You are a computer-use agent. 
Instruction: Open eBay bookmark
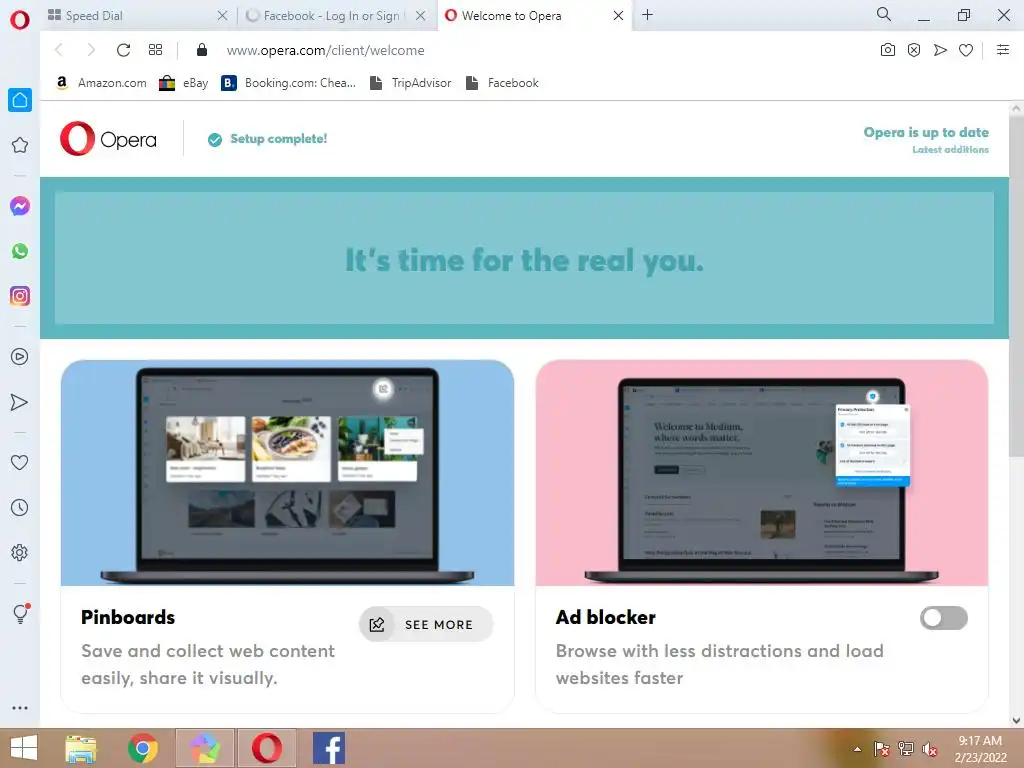pyautogui.click(x=184, y=83)
